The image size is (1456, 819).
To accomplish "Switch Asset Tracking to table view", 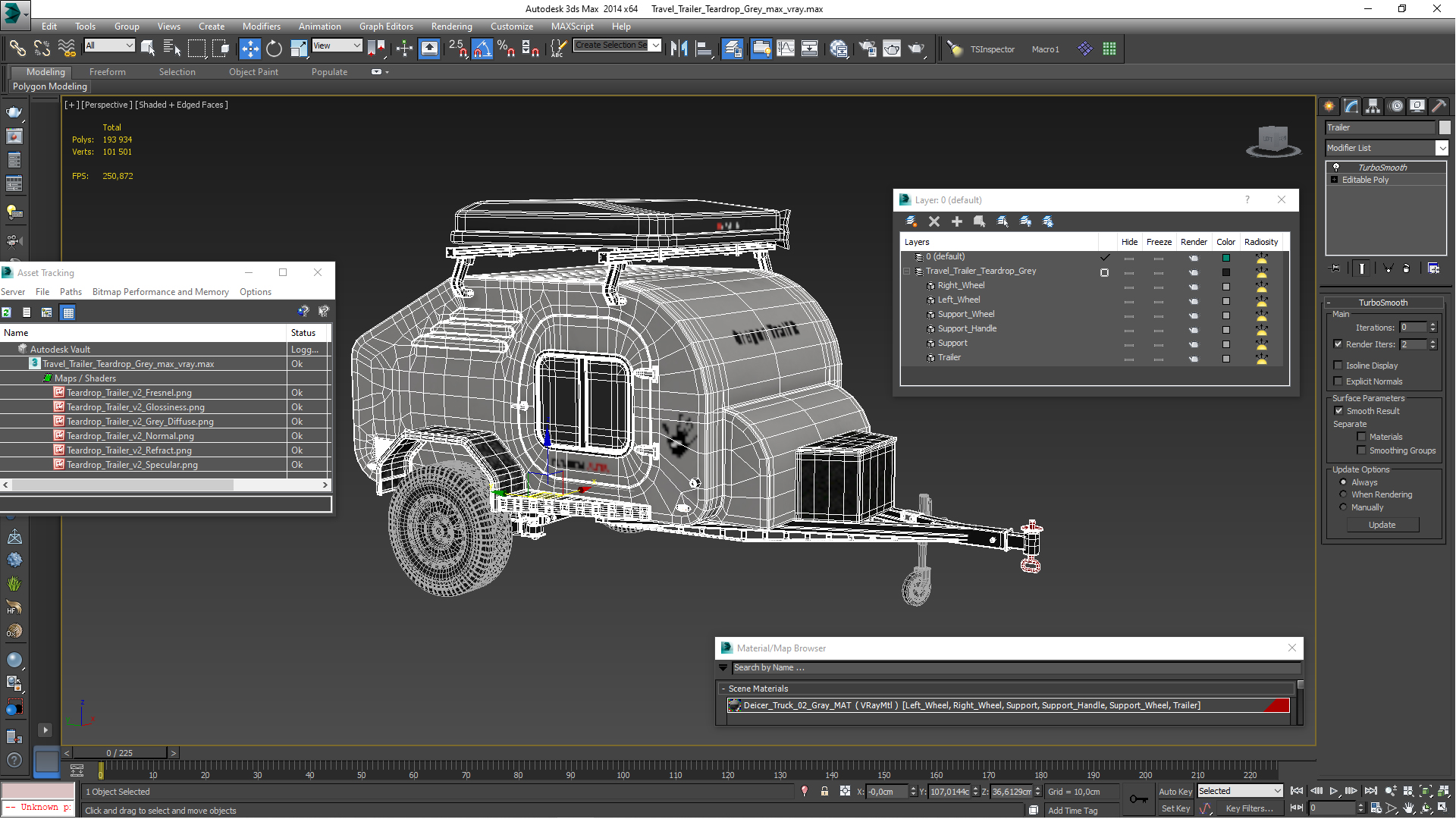I will tap(67, 312).
